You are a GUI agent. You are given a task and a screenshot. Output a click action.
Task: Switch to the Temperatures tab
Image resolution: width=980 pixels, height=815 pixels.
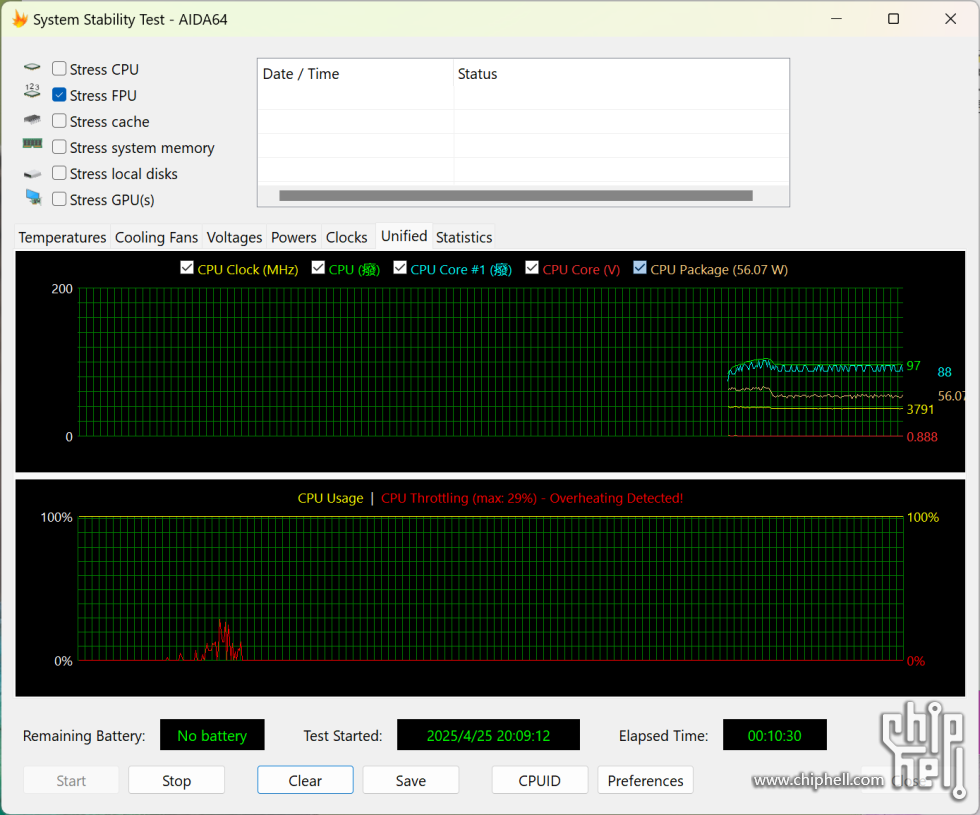pos(62,238)
